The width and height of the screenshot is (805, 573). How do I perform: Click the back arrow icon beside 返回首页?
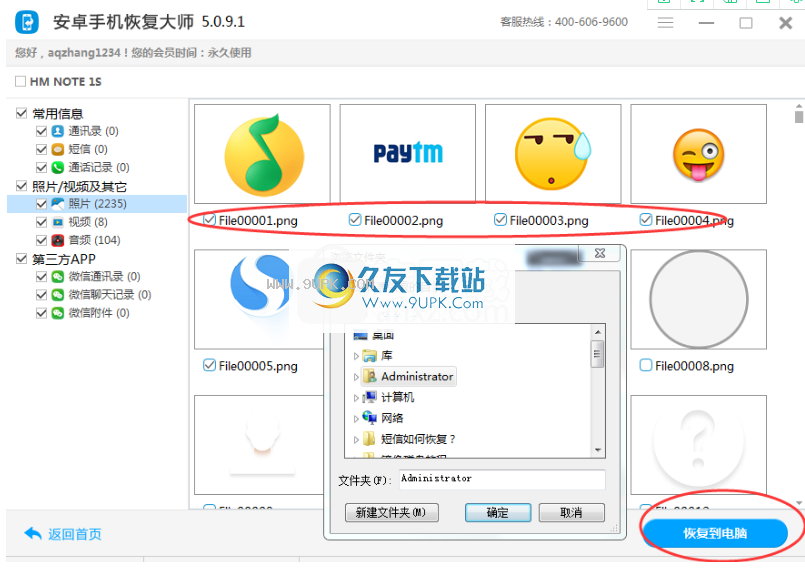(x=33, y=534)
